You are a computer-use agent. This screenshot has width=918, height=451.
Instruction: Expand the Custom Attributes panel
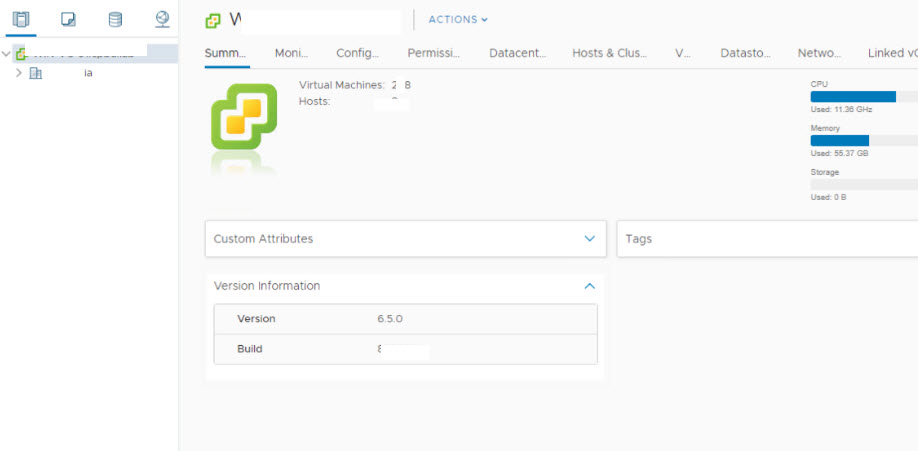(589, 239)
